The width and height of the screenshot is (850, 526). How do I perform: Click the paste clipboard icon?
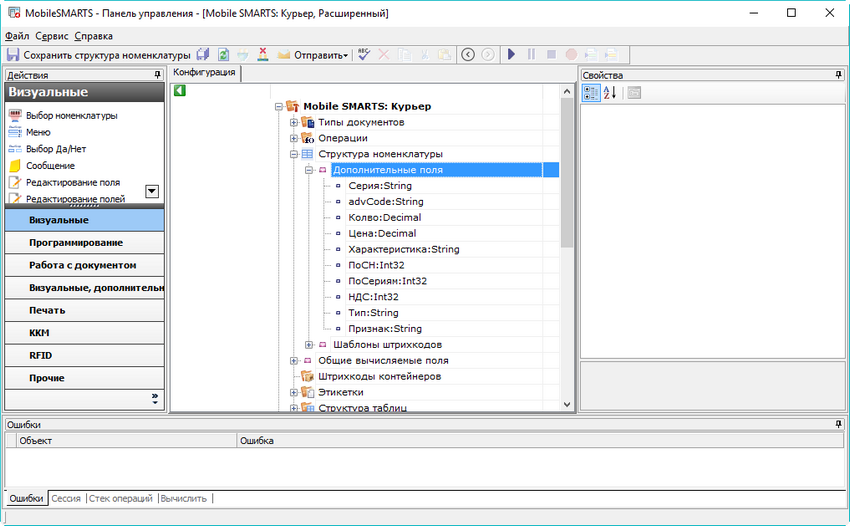point(445,55)
